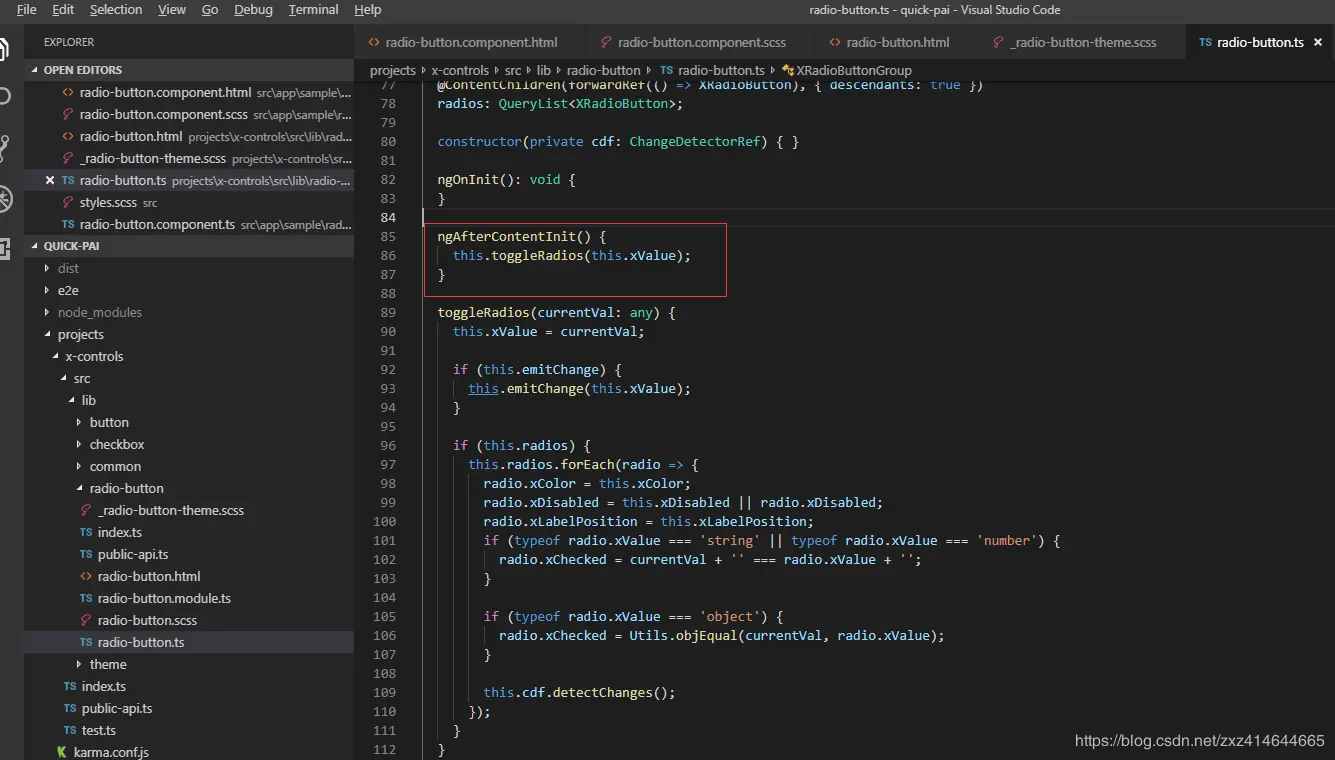Switch to _radio-button-theme.scss editor tab
1335x760 pixels.
1083,43
